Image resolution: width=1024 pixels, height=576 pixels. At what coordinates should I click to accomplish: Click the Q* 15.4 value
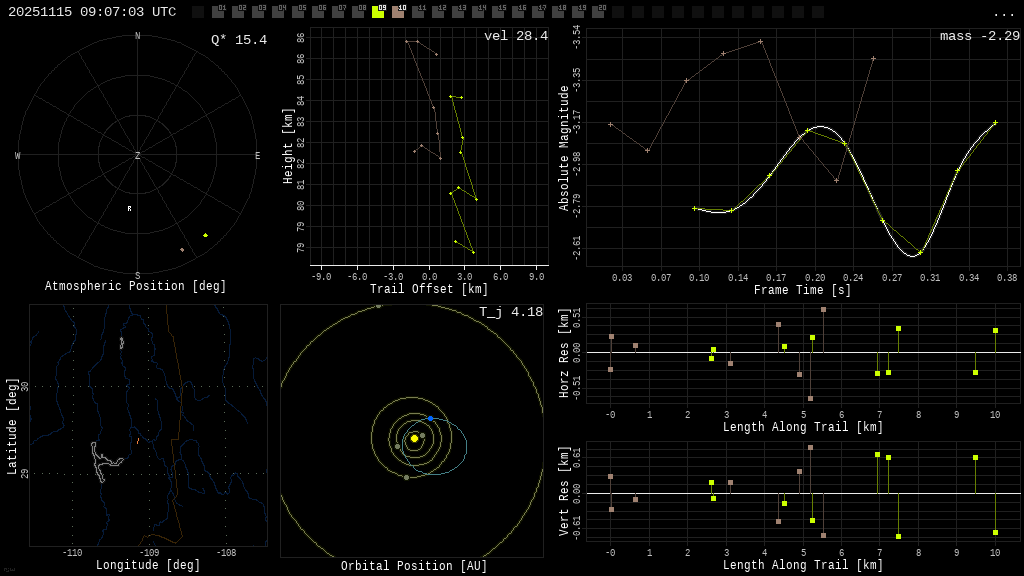(x=239, y=40)
